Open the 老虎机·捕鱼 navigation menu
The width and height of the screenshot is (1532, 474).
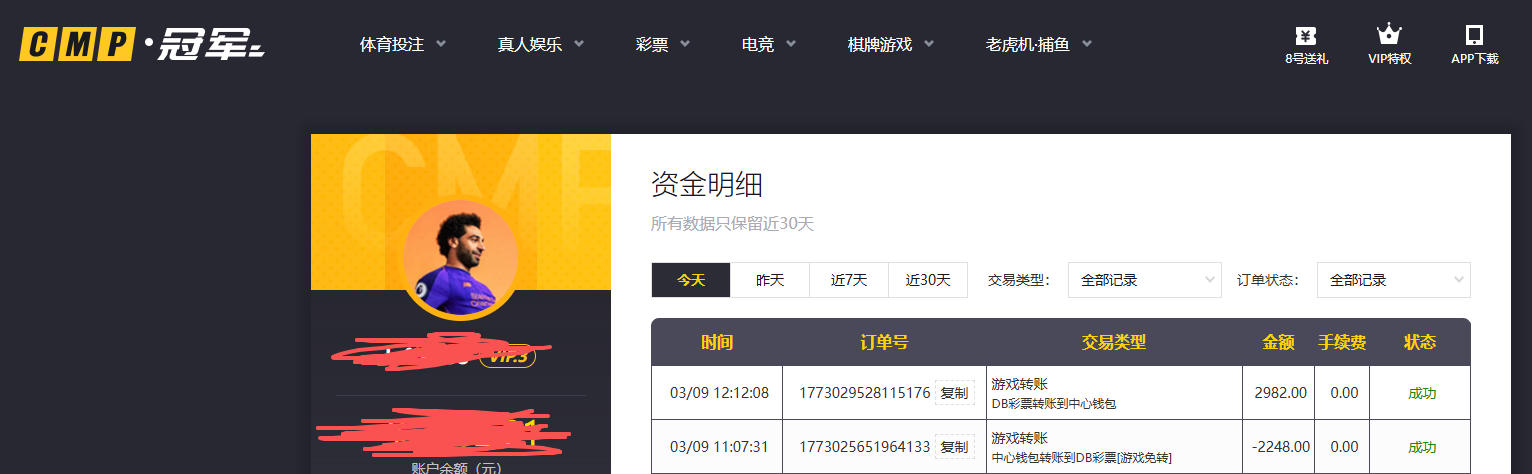[1038, 45]
